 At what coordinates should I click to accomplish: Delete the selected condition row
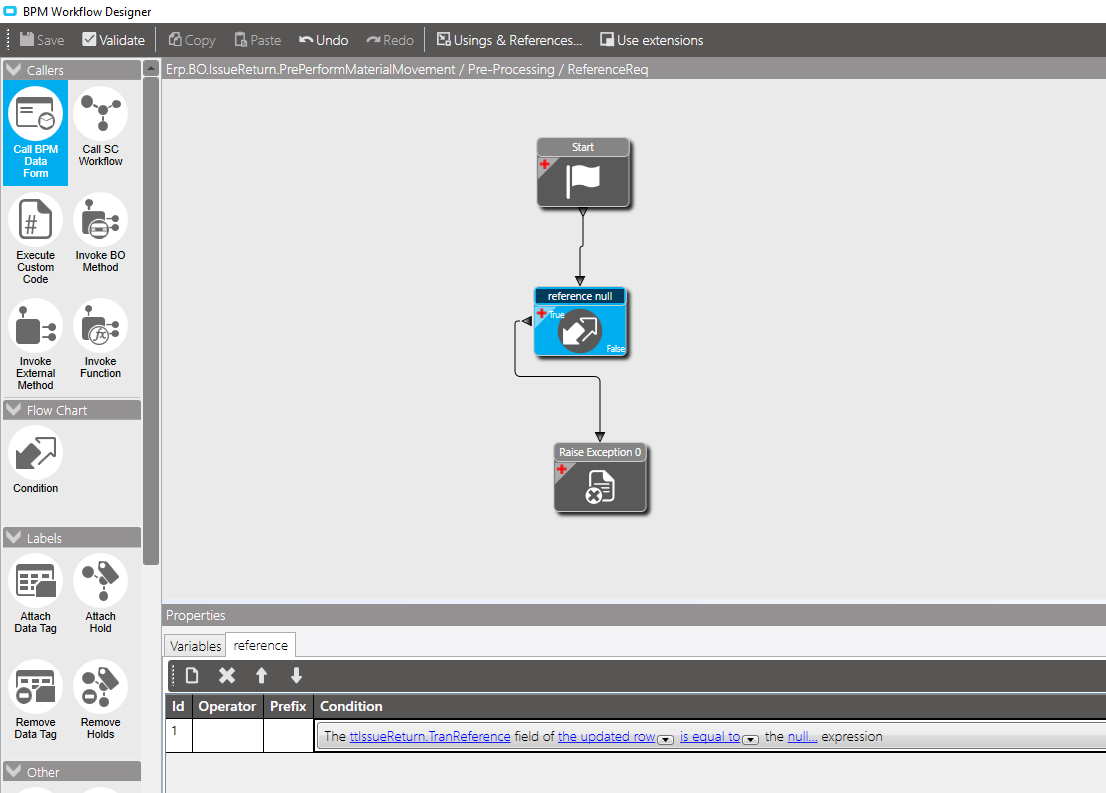pyautogui.click(x=226, y=676)
